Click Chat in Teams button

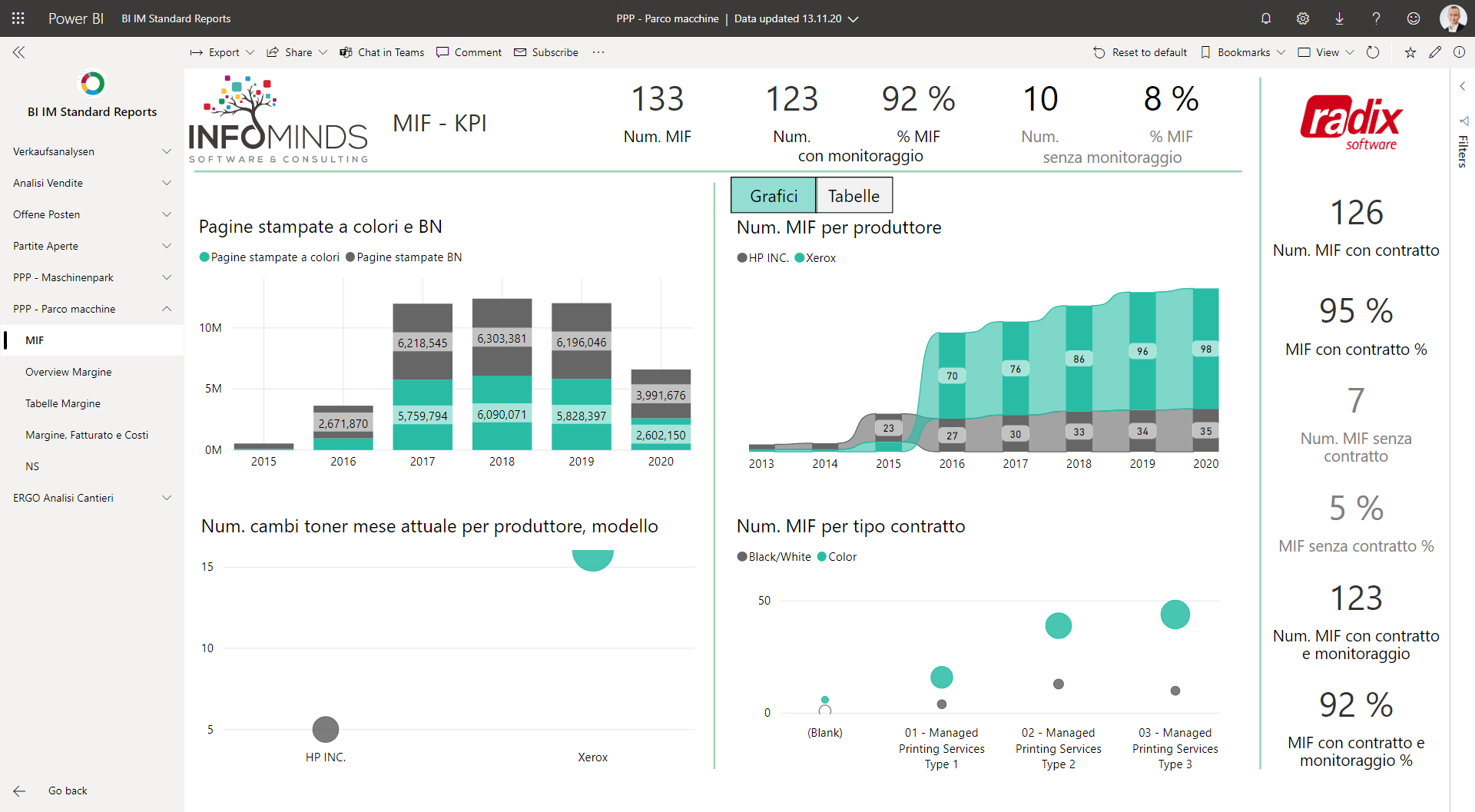click(382, 52)
